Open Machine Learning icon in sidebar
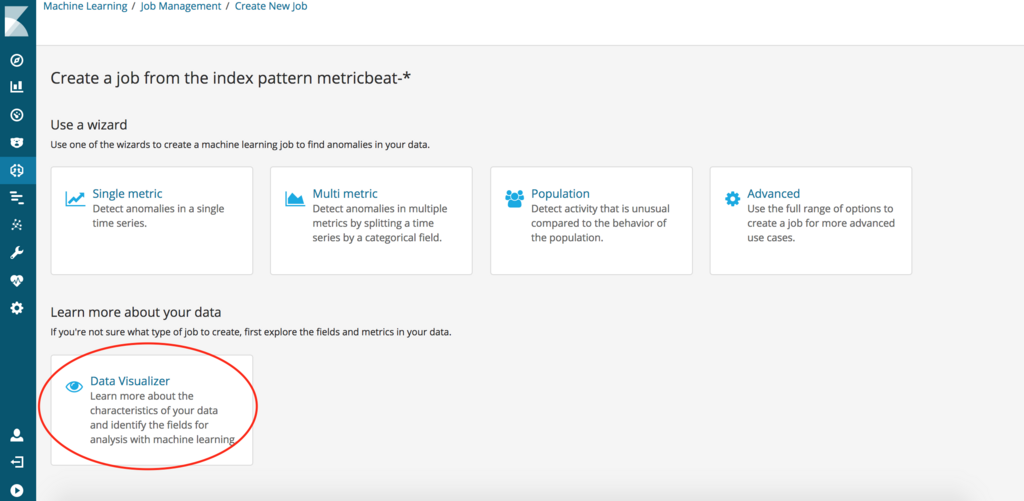Viewport: 1024px width, 501px height. 18,170
